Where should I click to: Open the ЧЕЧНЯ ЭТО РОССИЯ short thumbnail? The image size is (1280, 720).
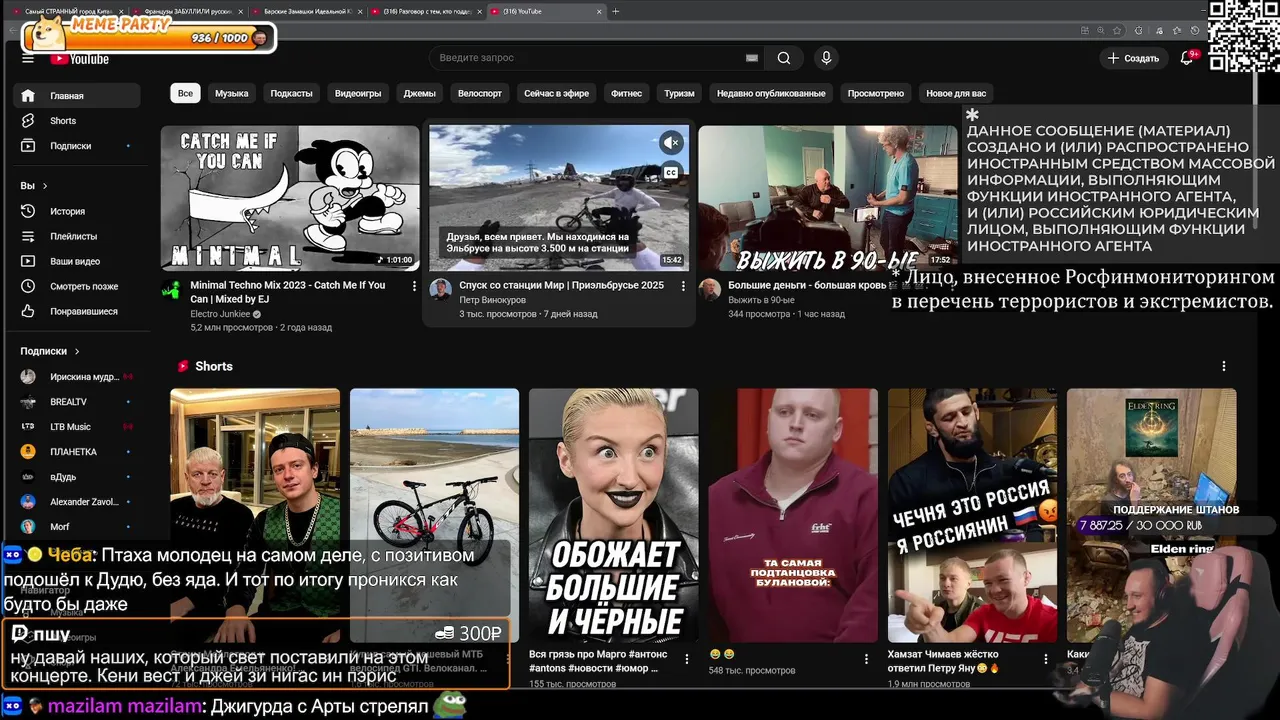click(972, 515)
